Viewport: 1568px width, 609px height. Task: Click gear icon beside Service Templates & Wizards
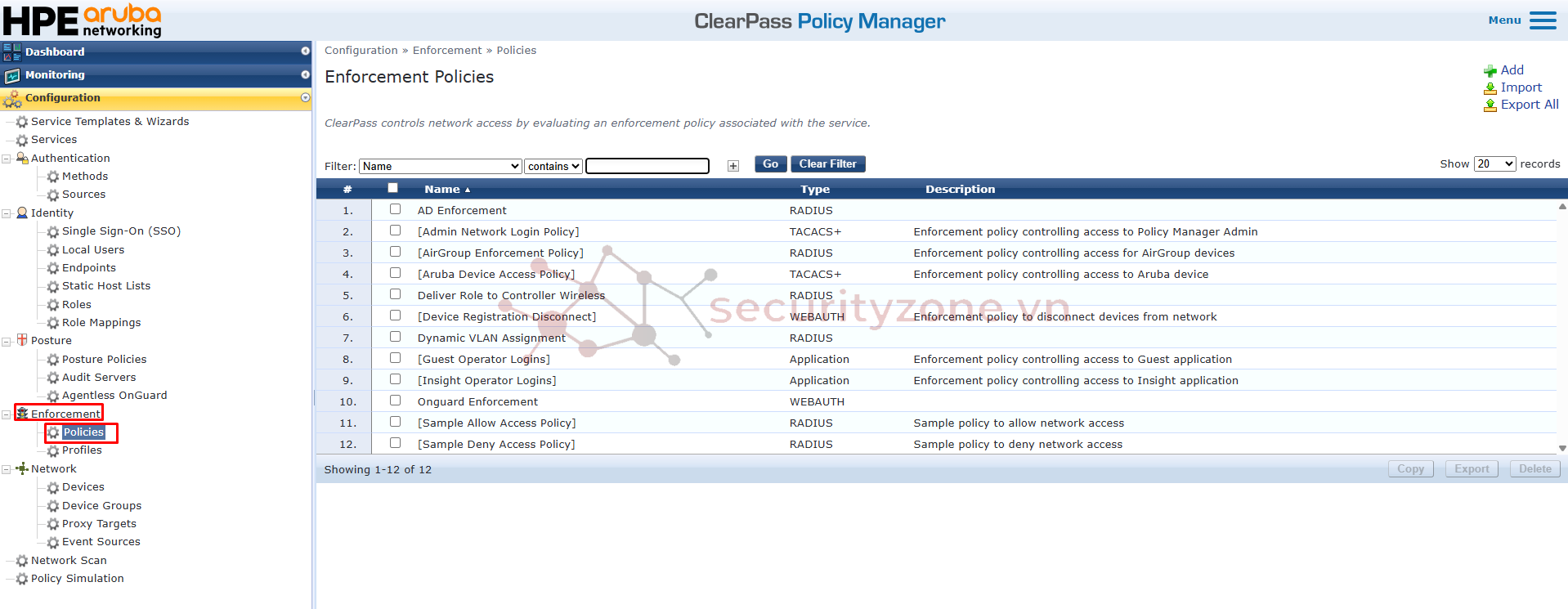coord(22,122)
